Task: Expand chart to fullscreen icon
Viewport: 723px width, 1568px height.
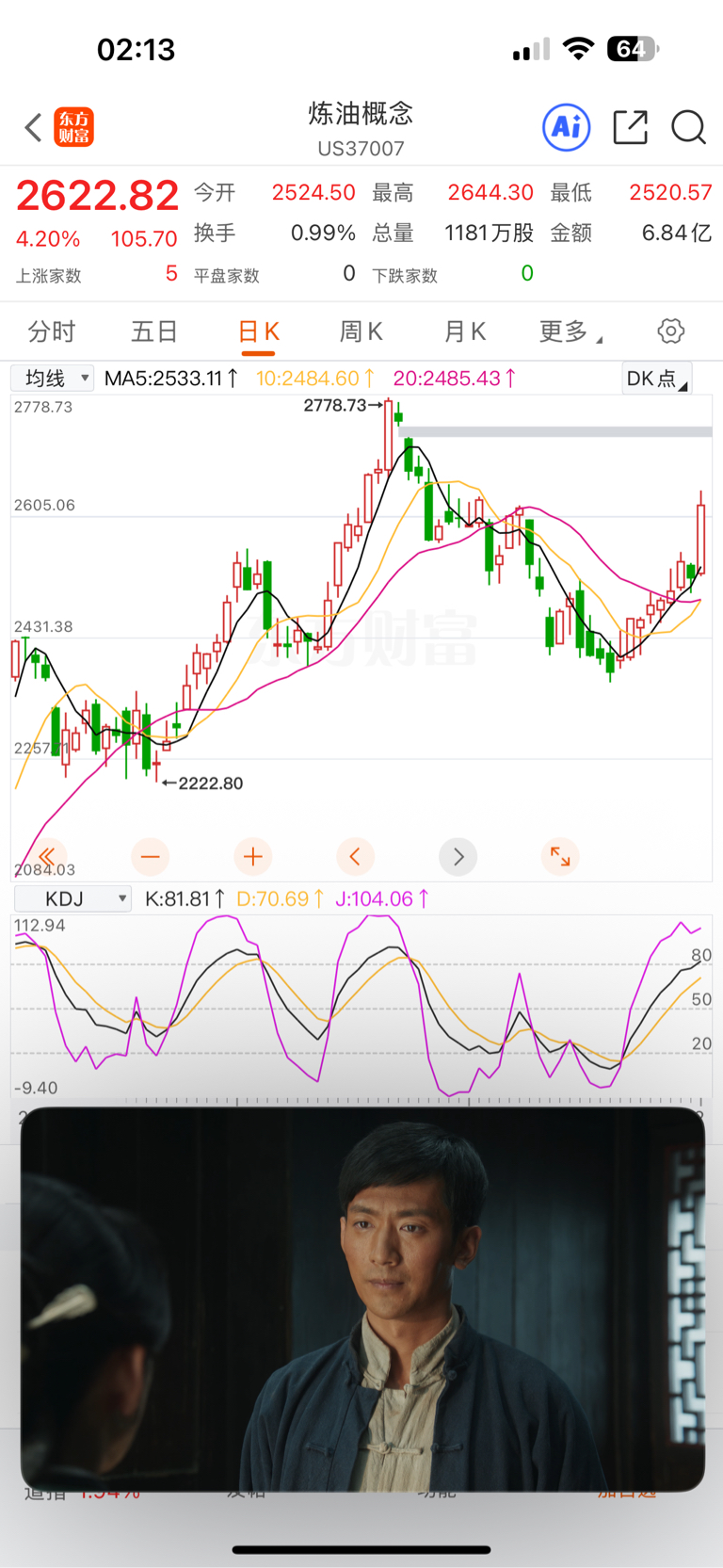Action: [x=560, y=856]
